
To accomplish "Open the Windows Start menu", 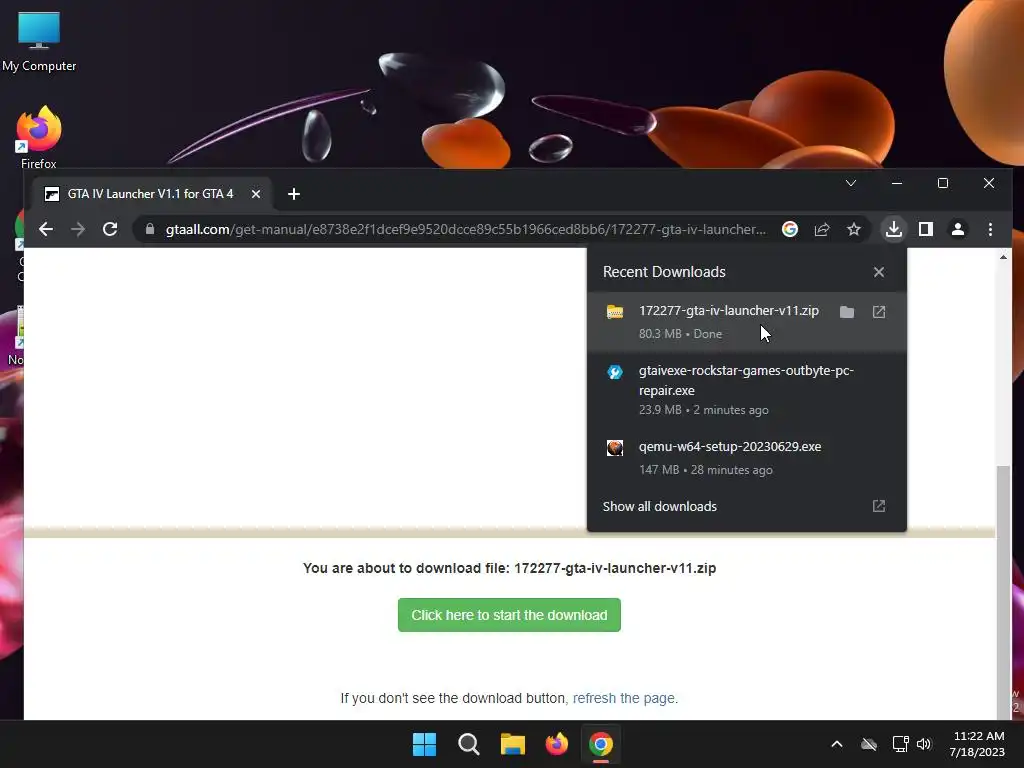I will (x=424, y=744).
